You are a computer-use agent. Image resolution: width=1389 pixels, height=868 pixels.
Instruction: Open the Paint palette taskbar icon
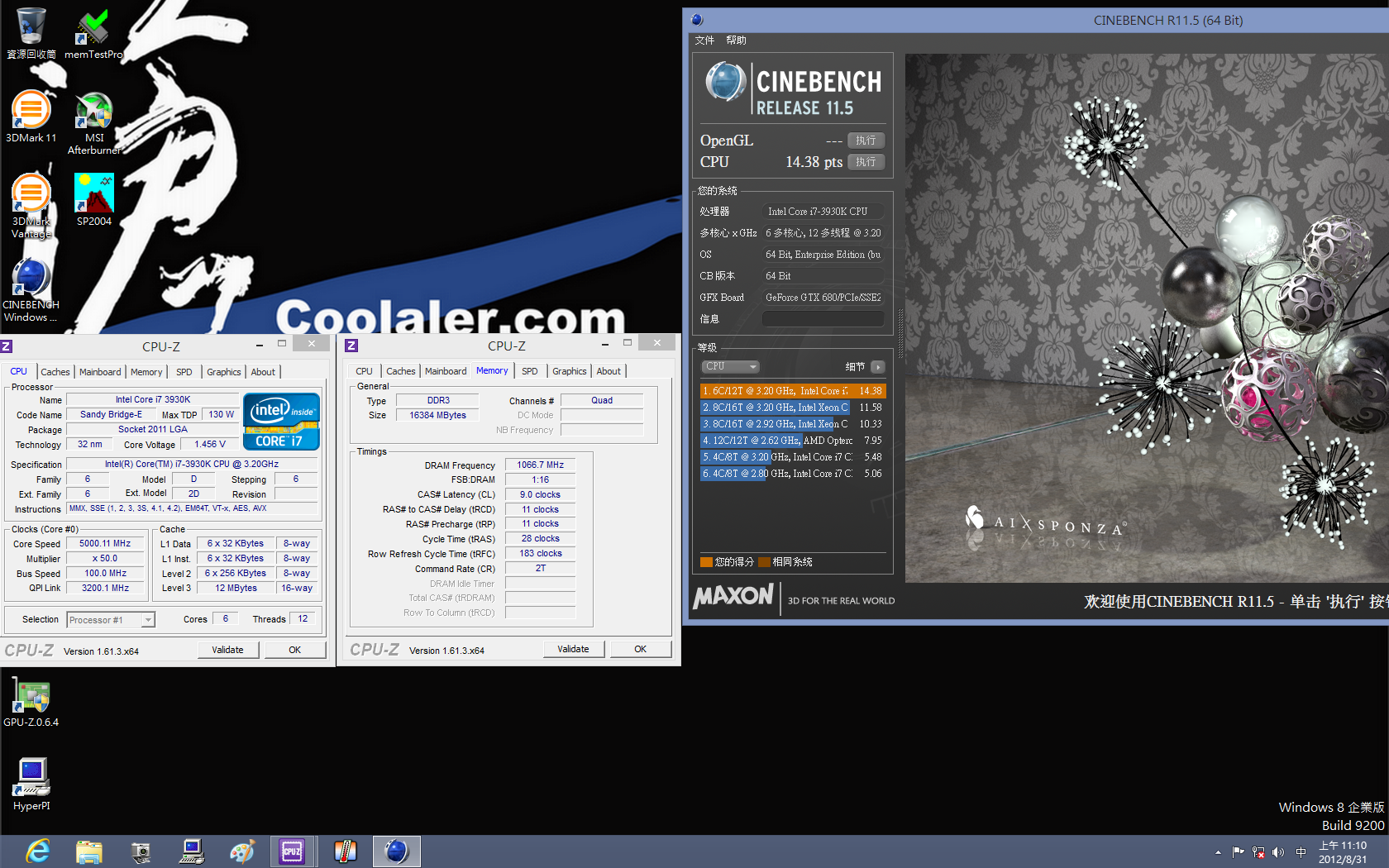coord(242,851)
